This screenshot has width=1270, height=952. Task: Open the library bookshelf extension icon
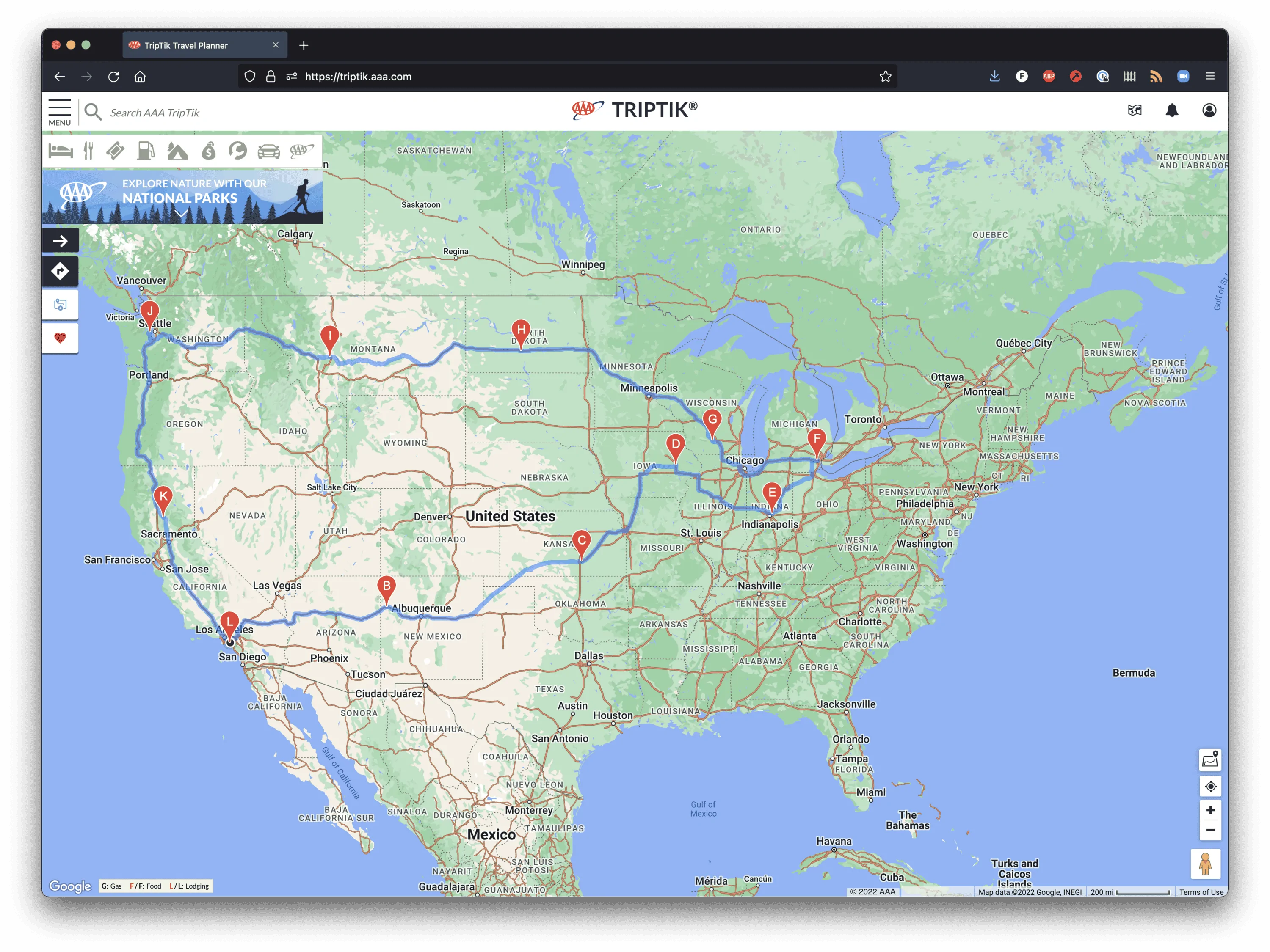pos(1129,76)
